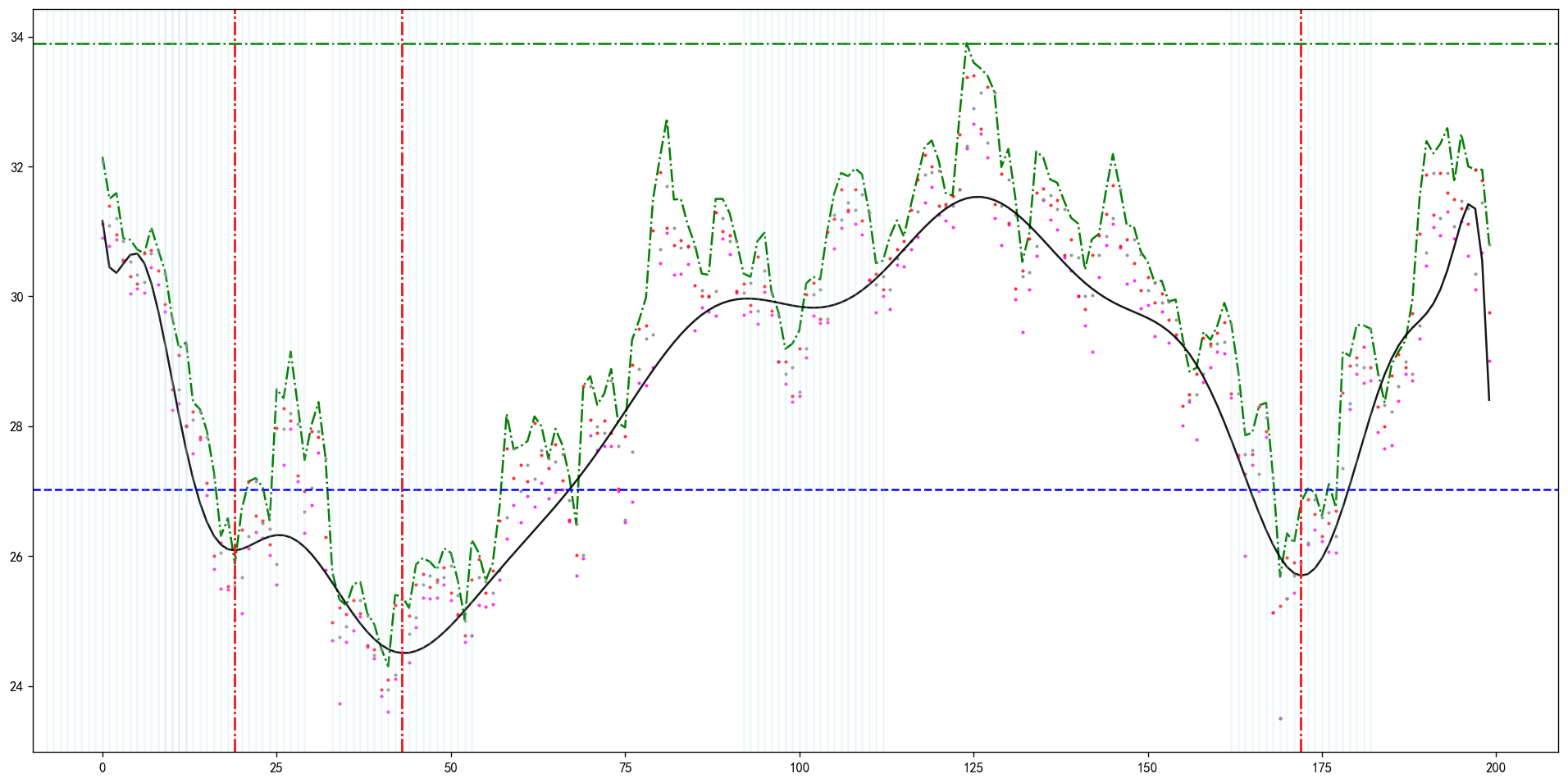The width and height of the screenshot is (1568, 783).
Task: Select the y-axis tick label 32
Action: click(x=17, y=167)
